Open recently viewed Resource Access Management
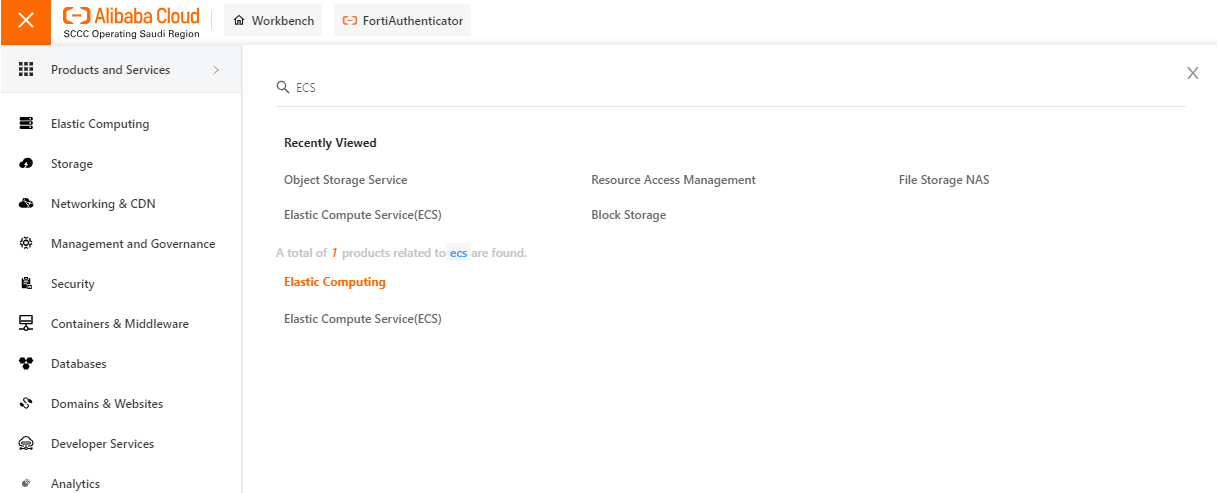Image resolution: width=1218 pixels, height=493 pixels. pyautogui.click(x=673, y=180)
